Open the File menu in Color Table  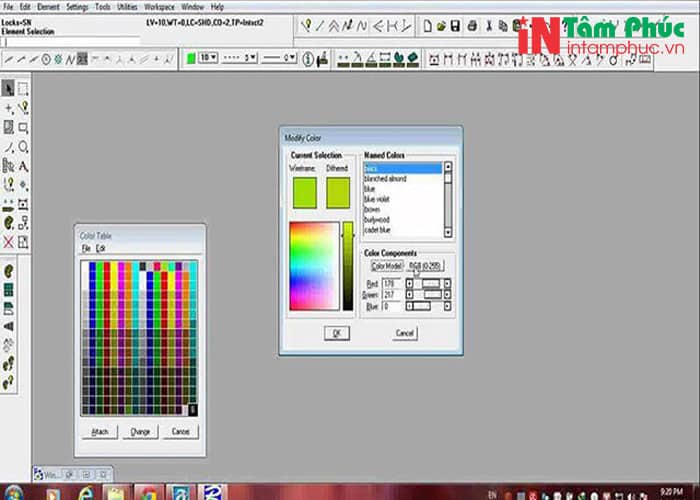pos(86,247)
